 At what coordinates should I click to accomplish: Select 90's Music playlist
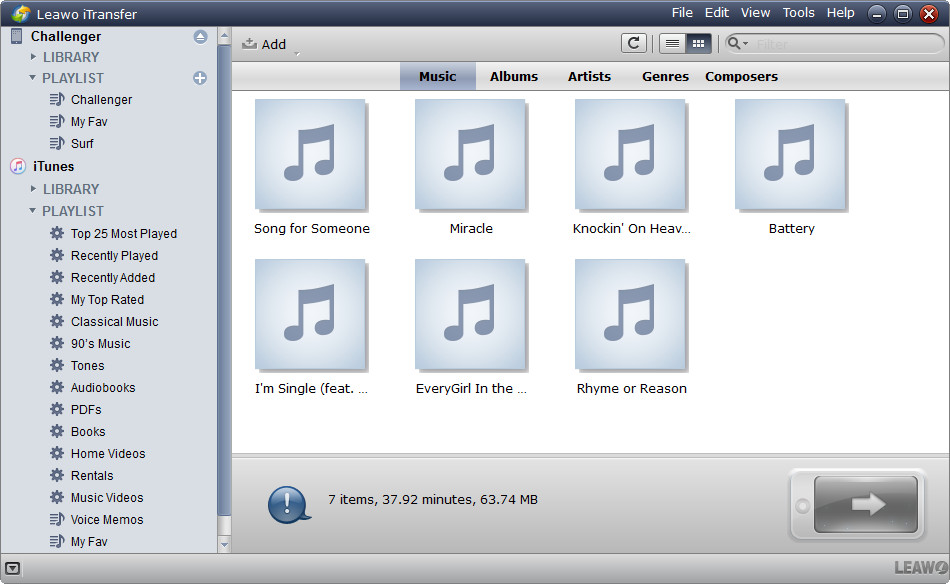(x=101, y=343)
